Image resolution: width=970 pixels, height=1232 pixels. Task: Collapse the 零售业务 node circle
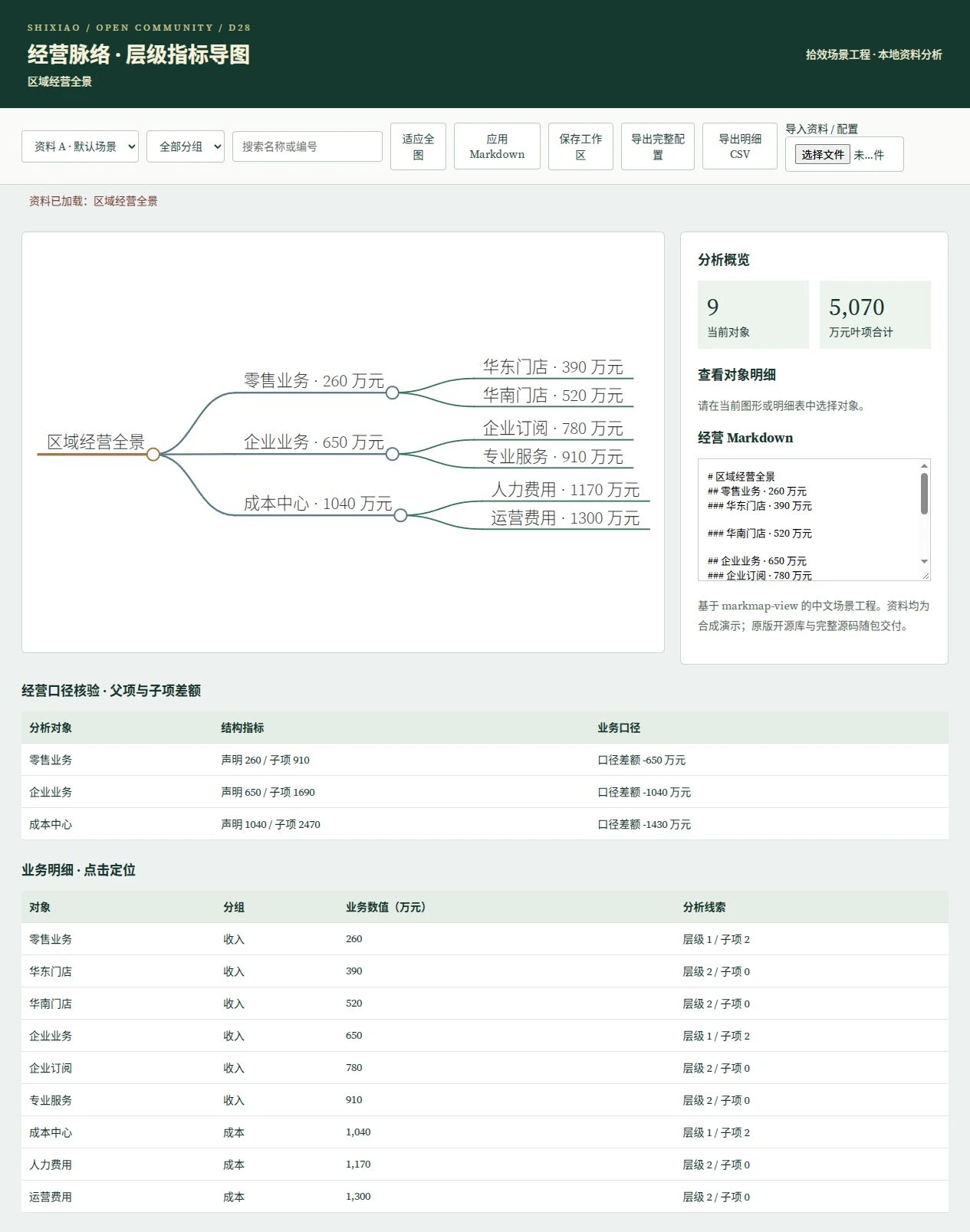tap(393, 393)
